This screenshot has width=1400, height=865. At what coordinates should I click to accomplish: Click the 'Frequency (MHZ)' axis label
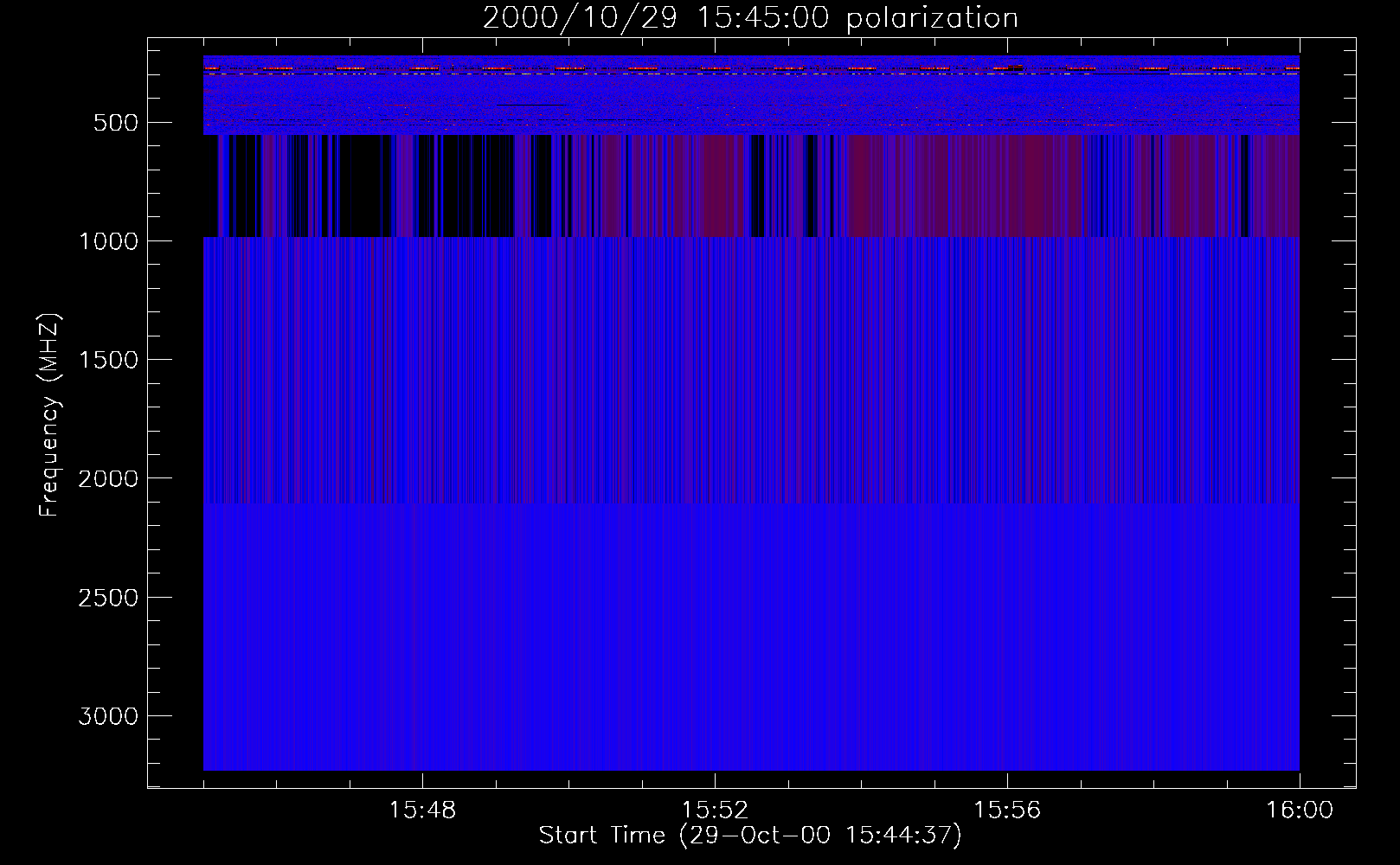(49, 414)
